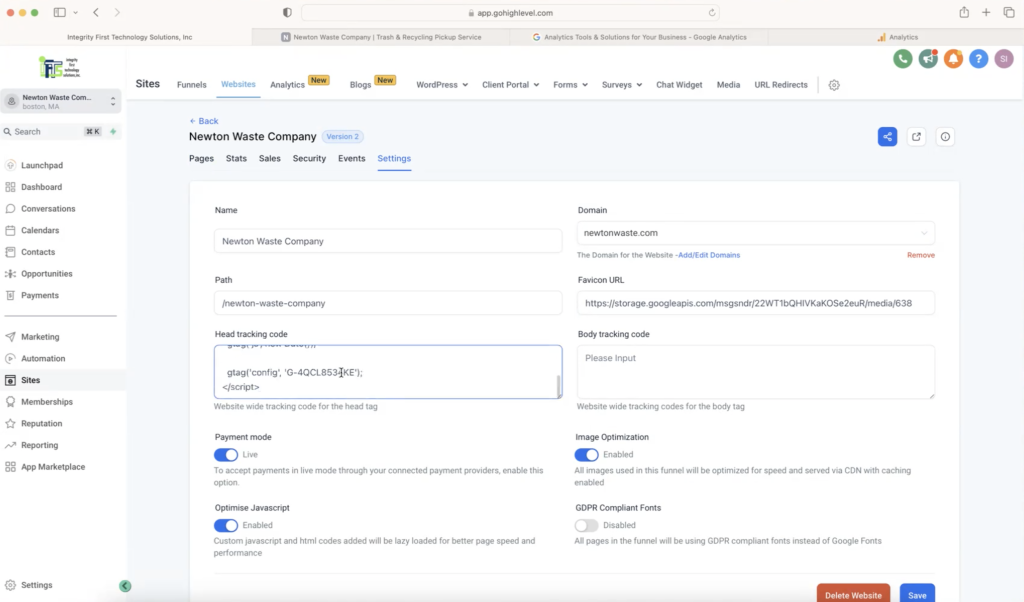The width and height of the screenshot is (1024, 602).
Task: Disable the Image Optimization toggle
Action: [586, 455]
